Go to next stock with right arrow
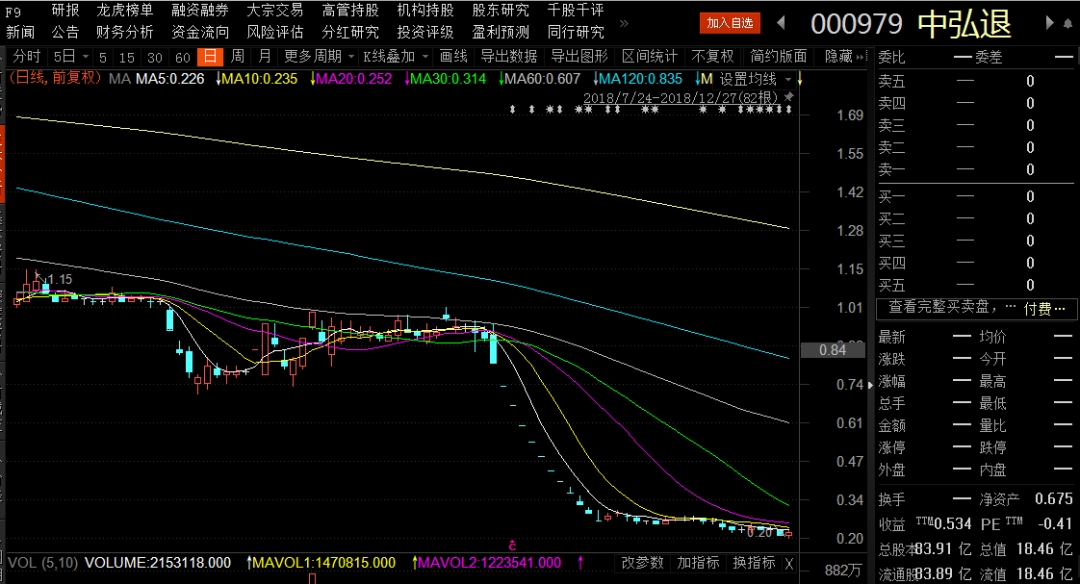The height and width of the screenshot is (584, 1080). click(x=1049, y=22)
